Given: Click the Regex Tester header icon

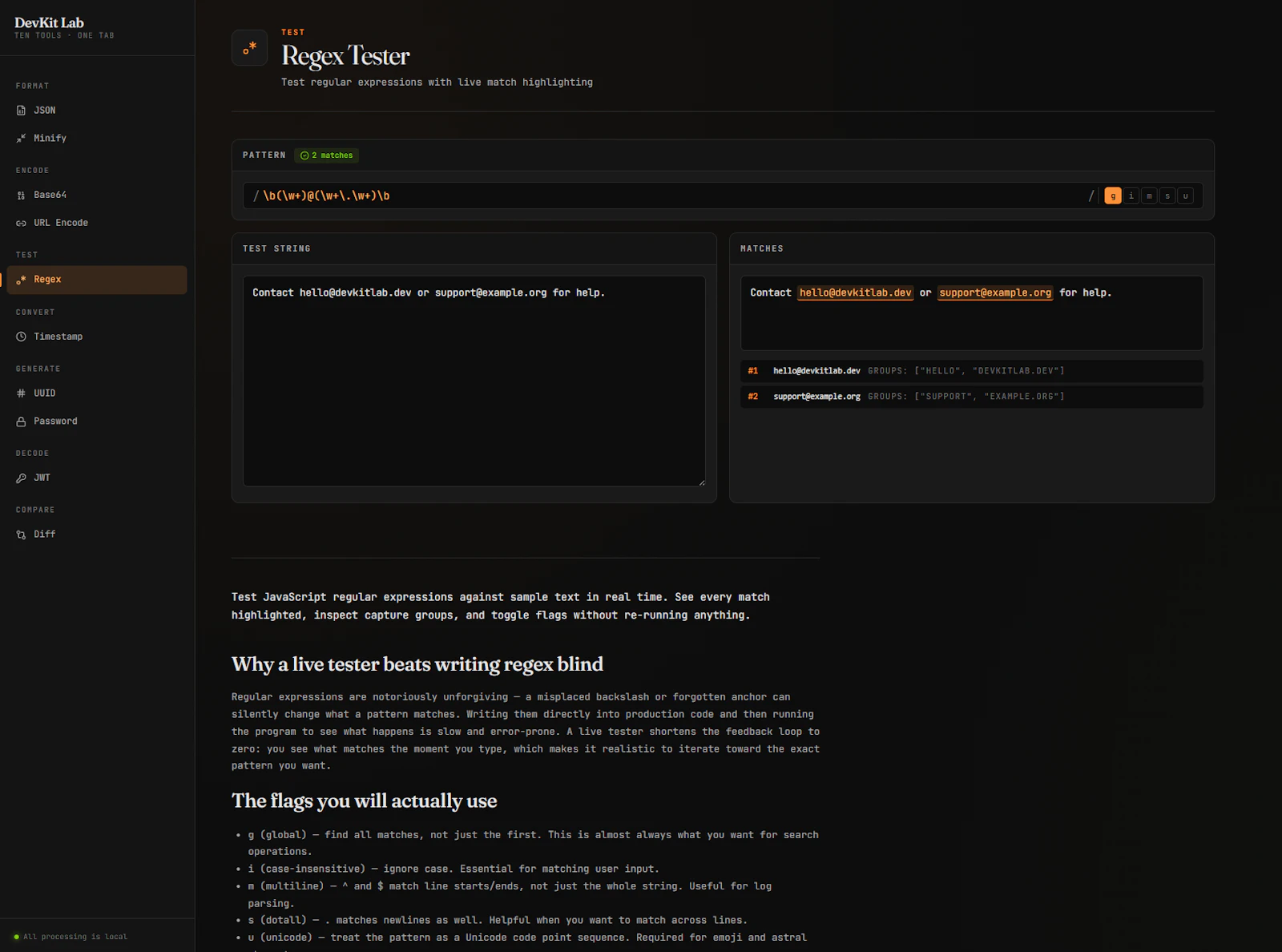Looking at the screenshot, I should [249, 48].
